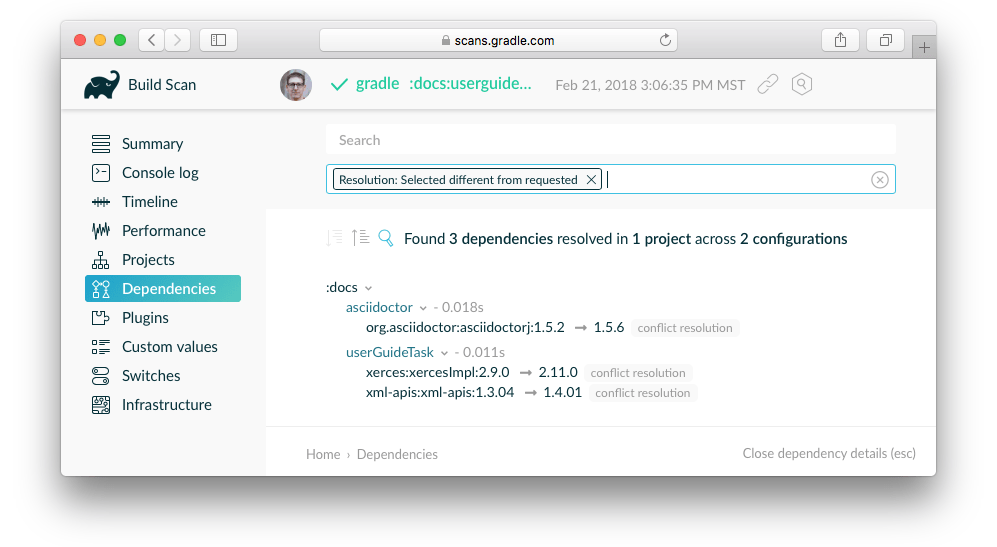Select xml-apis:xml-apis:1.3.04 dependency
The height and width of the screenshot is (547, 997).
[439, 392]
